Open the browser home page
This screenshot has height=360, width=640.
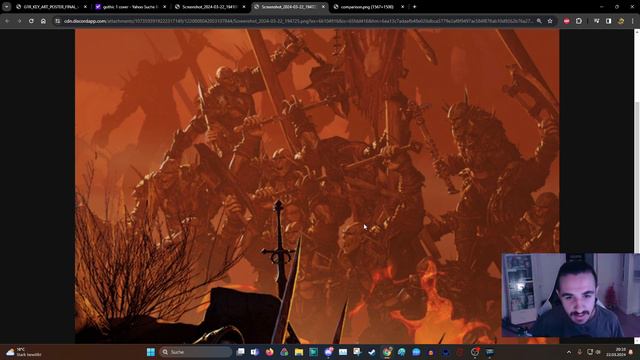43,21
